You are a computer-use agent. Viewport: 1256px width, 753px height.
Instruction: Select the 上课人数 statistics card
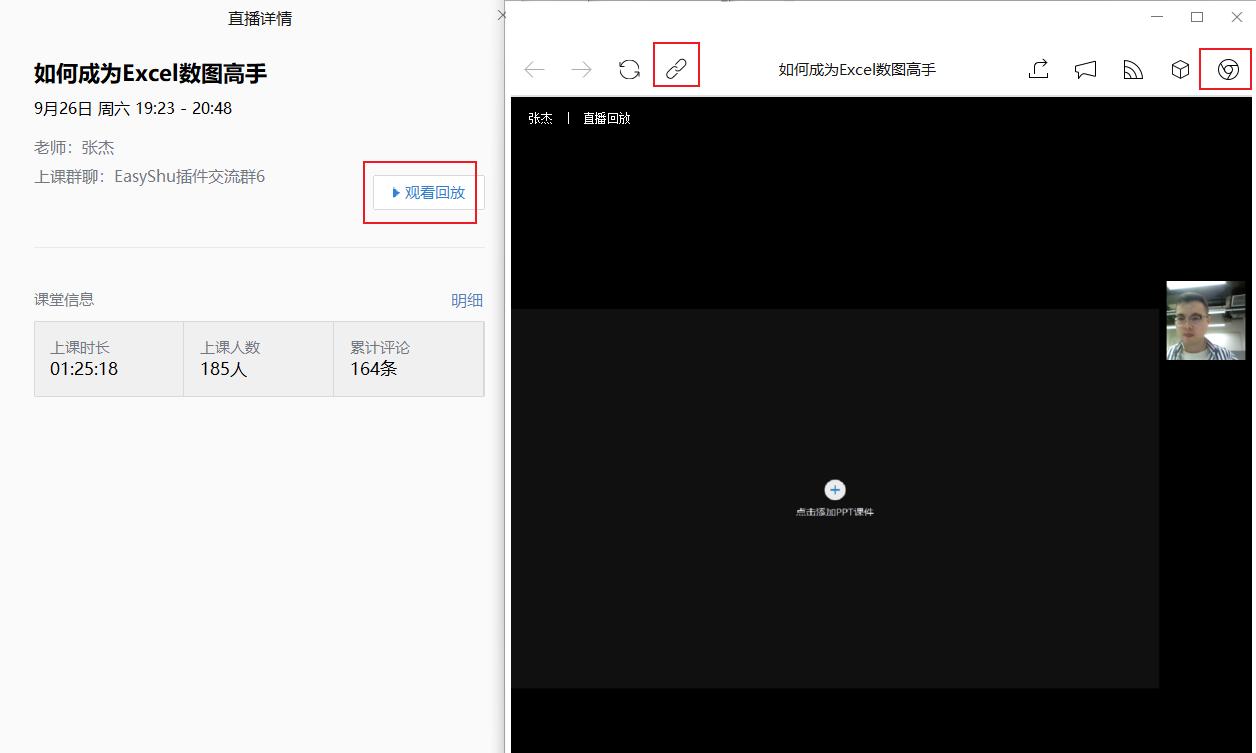[x=258, y=358]
